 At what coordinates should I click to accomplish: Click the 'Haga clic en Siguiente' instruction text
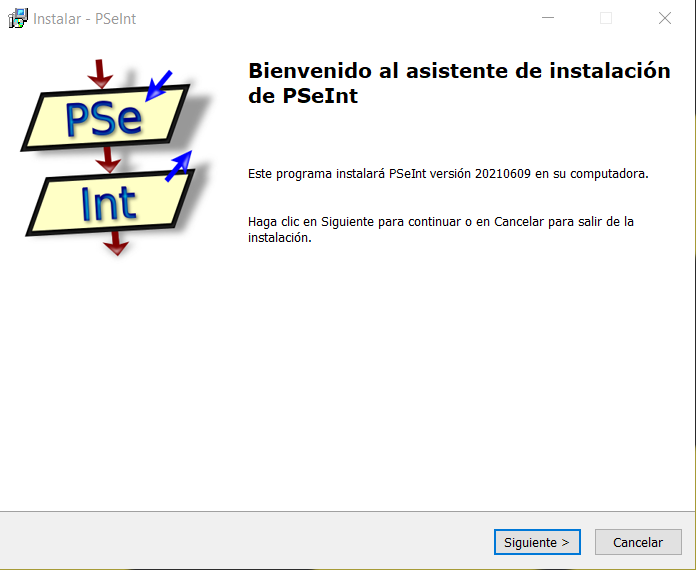[440, 229]
